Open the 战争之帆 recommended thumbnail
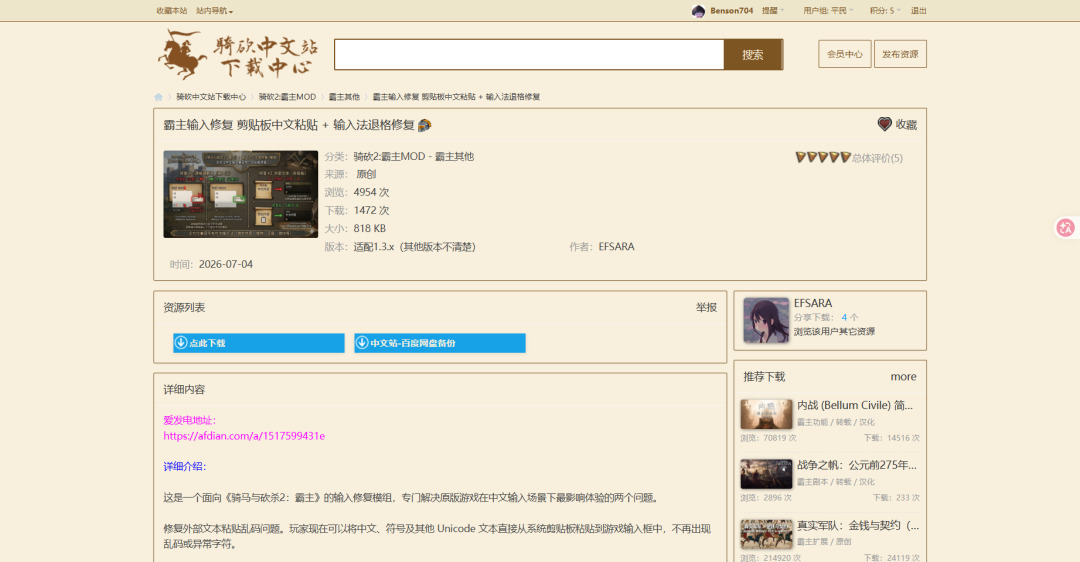 766,475
